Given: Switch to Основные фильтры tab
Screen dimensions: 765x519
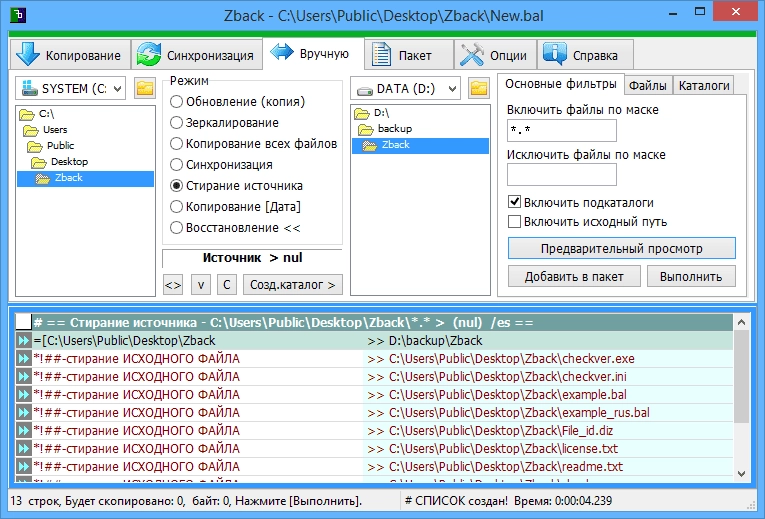Looking at the screenshot, I should 561,84.
